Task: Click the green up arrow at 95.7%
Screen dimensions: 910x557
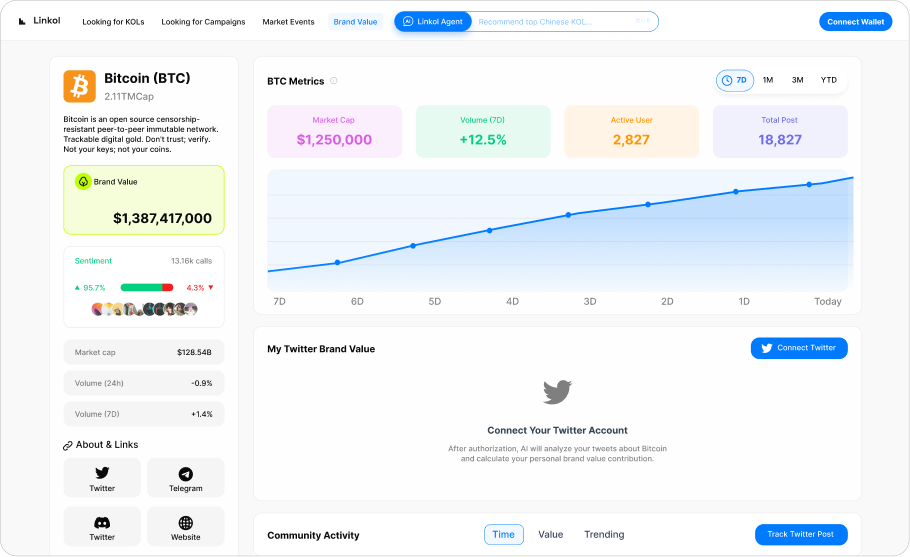Action: pos(77,287)
